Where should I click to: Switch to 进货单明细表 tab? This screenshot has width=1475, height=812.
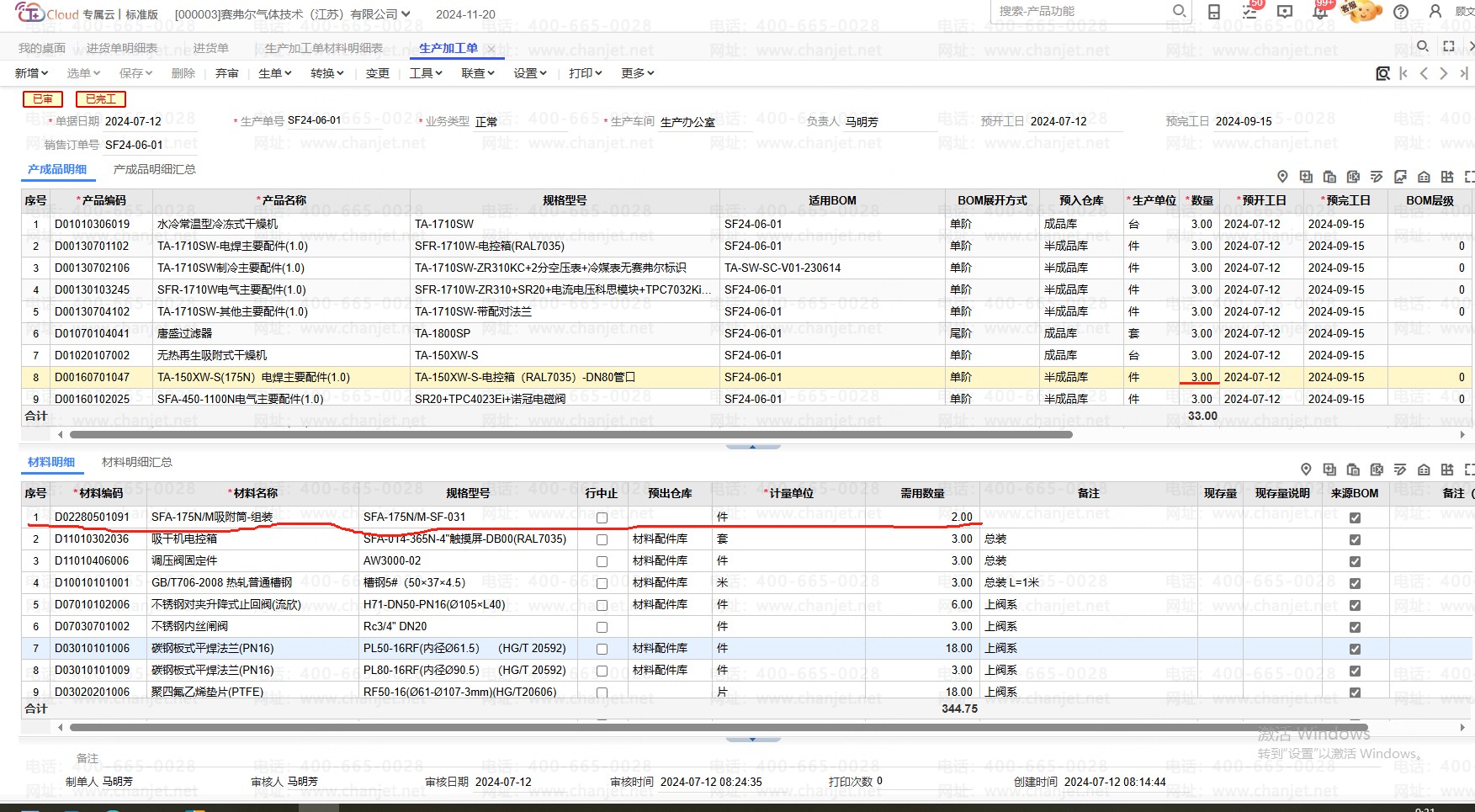122,48
